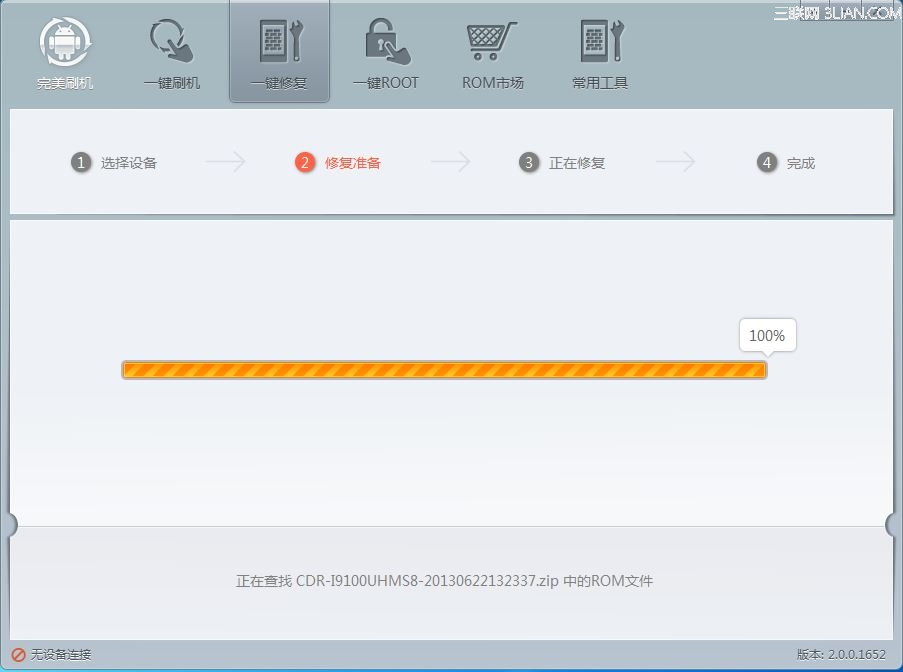Click the 常用工具 tab label
903x672 pixels.
tap(600, 83)
